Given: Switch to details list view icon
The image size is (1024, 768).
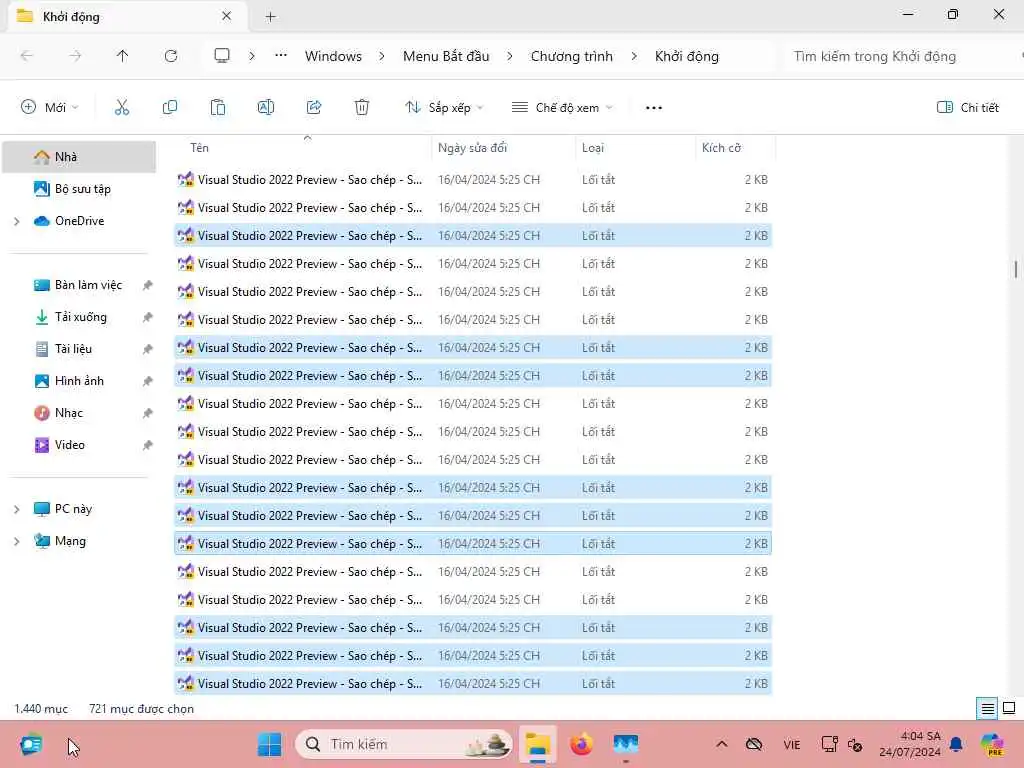Looking at the screenshot, I should click(987, 709).
